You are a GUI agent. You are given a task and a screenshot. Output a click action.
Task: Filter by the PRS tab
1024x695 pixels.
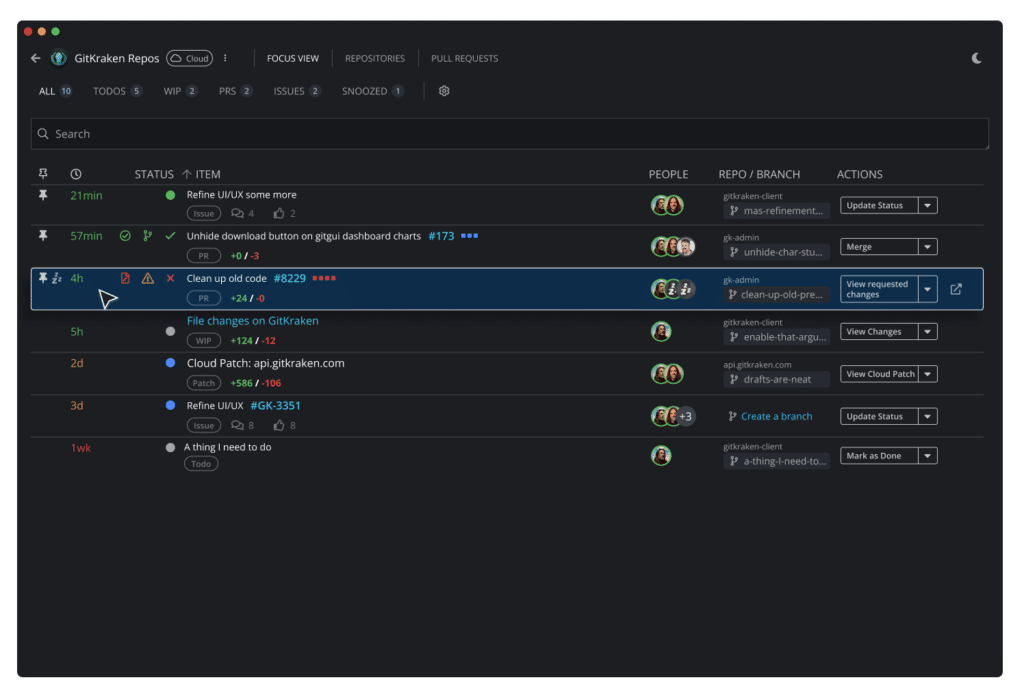(x=235, y=91)
